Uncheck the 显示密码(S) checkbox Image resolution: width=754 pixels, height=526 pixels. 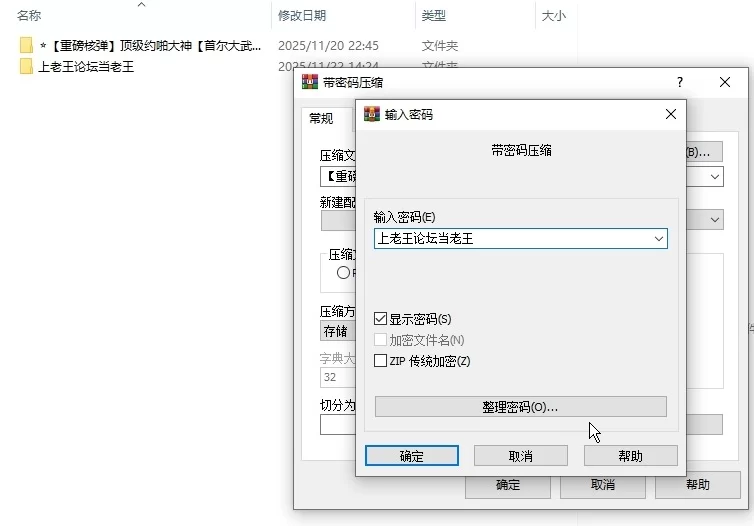380,319
